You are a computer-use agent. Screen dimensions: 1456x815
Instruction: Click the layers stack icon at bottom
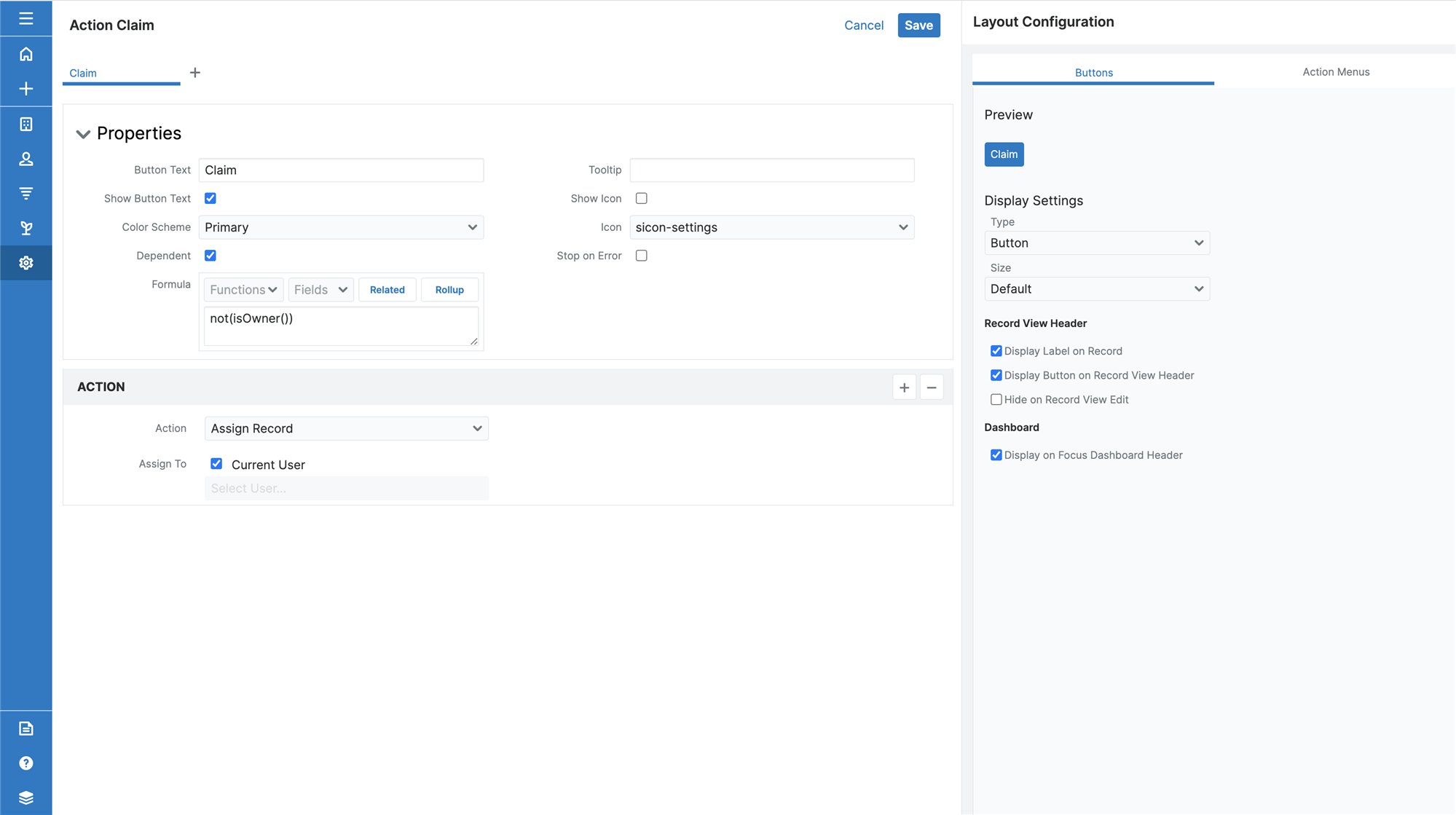[x=26, y=798]
